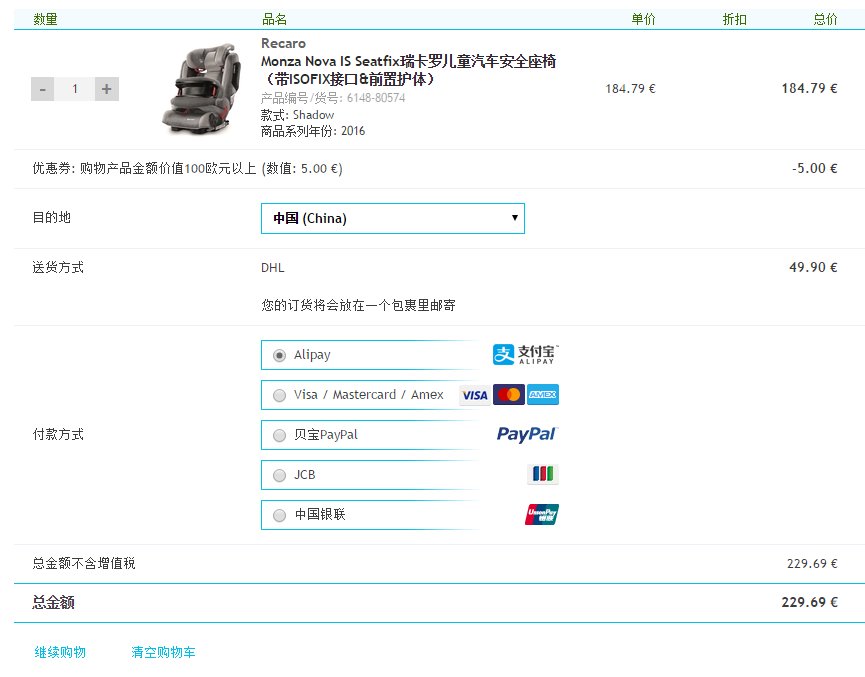Screen dimensions: 865x677
Task: Select the JCB radio button
Action: [x=280, y=475]
